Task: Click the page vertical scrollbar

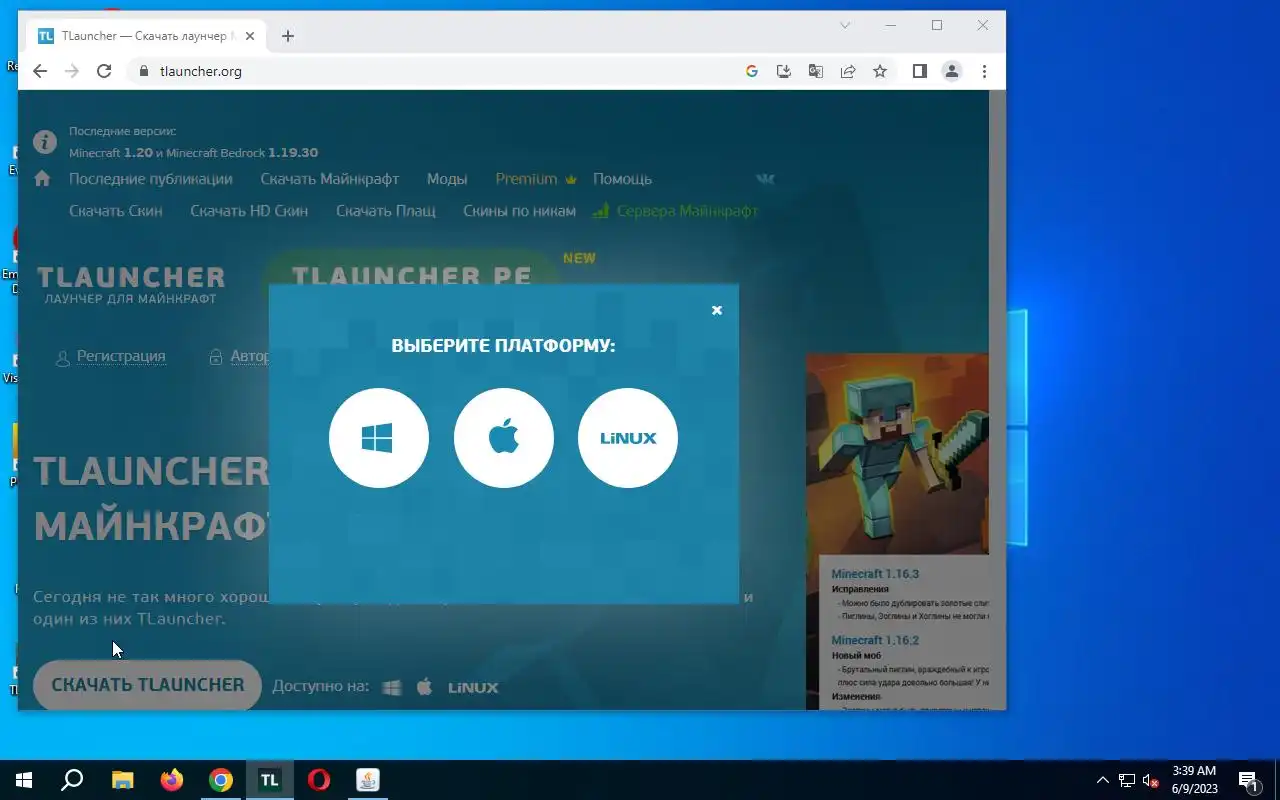Action: coord(997,400)
